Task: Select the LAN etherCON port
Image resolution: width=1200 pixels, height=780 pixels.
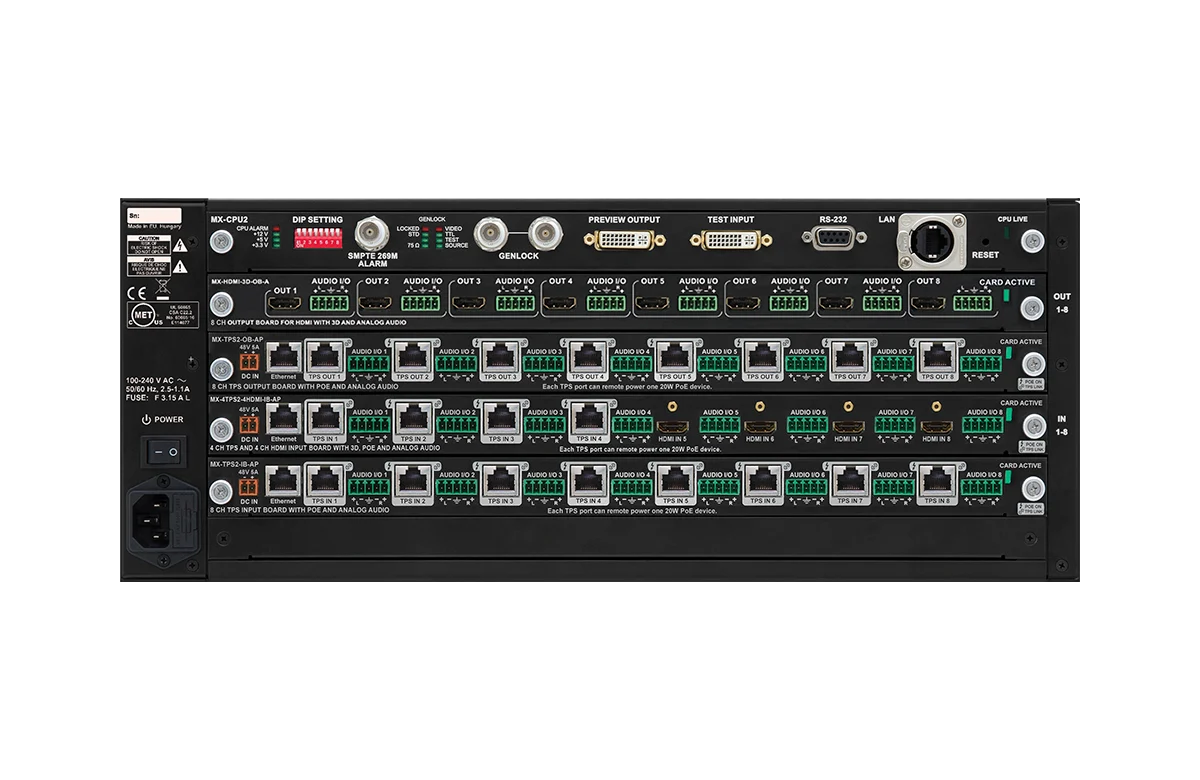Action: tap(934, 240)
